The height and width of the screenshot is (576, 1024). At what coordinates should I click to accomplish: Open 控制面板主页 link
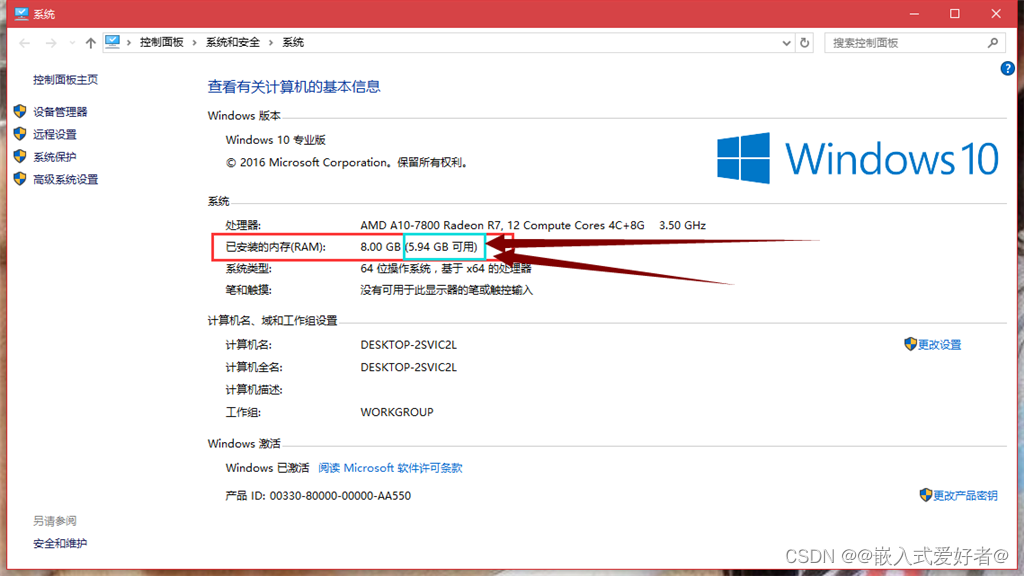[x=65, y=80]
